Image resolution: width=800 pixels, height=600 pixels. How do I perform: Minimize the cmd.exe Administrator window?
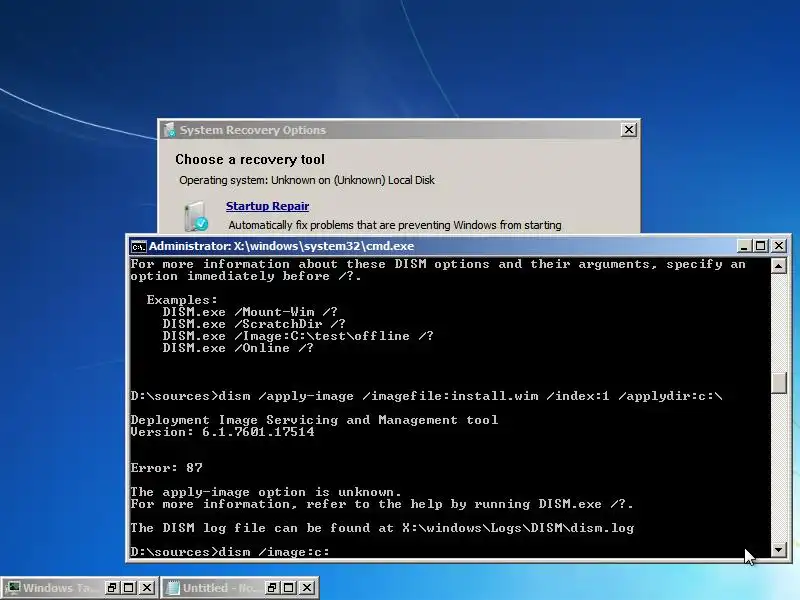pyautogui.click(x=744, y=246)
